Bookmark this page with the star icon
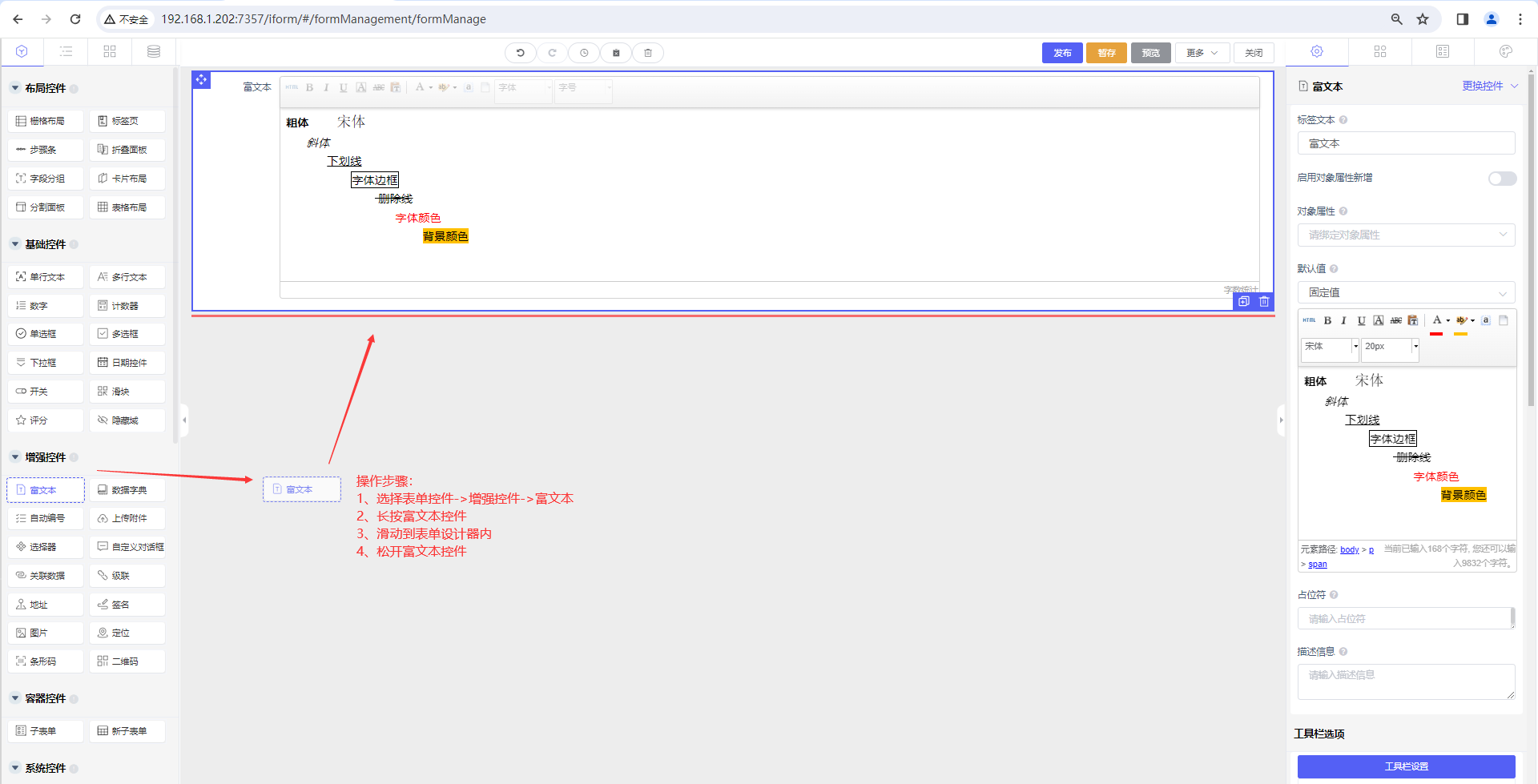Screen dimensions: 1538x784 coord(1423,19)
